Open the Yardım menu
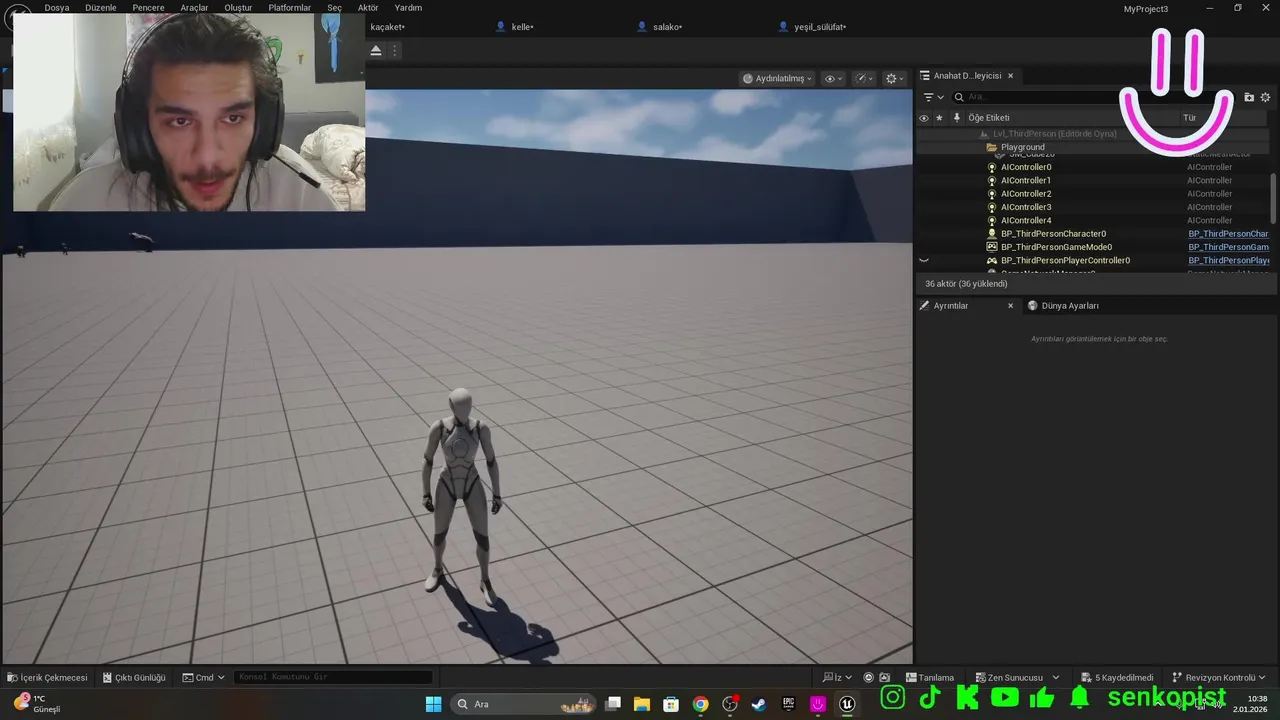This screenshot has width=1280, height=720. tap(408, 7)
